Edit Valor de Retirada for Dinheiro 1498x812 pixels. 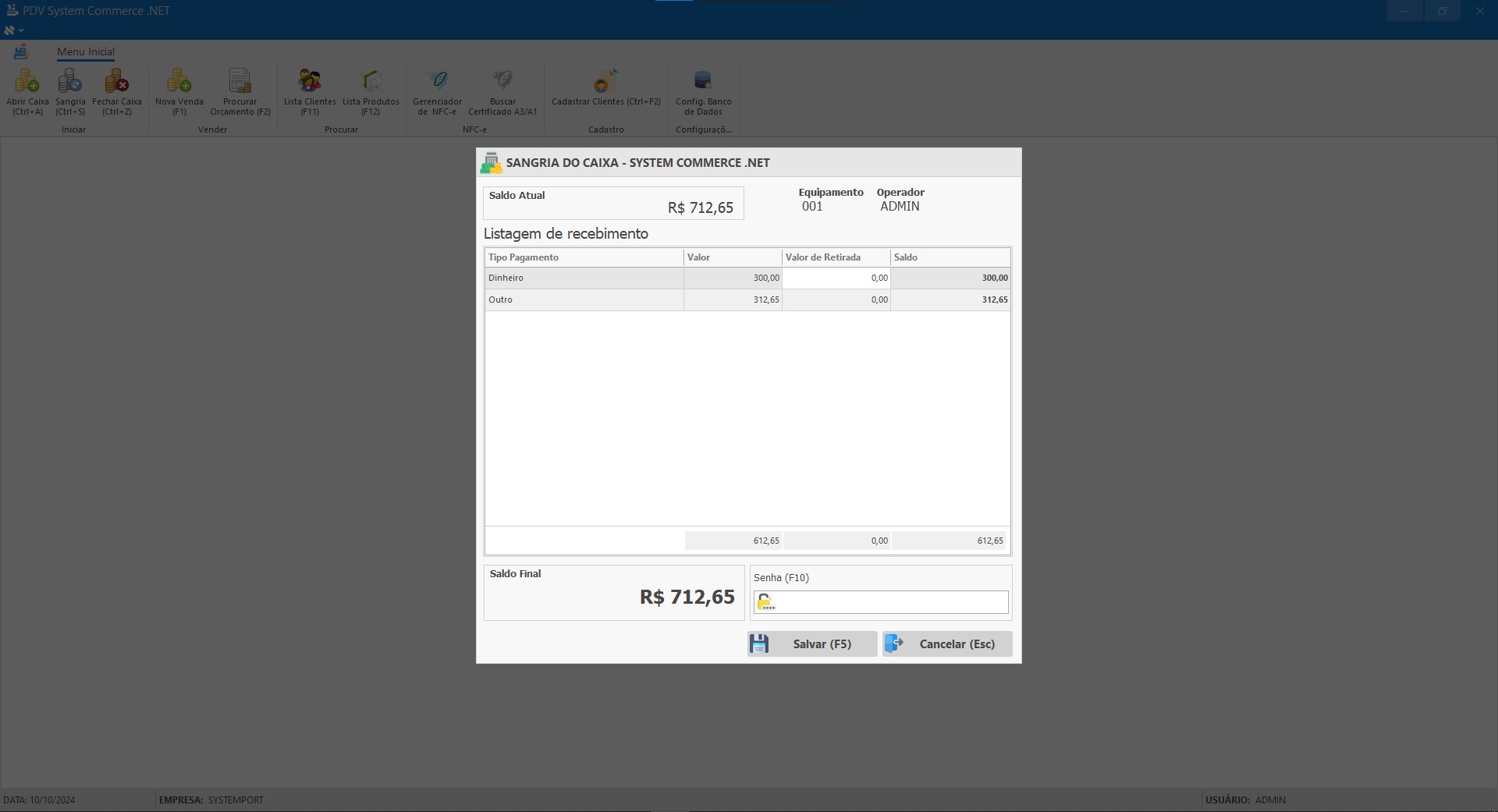[836, 278]
